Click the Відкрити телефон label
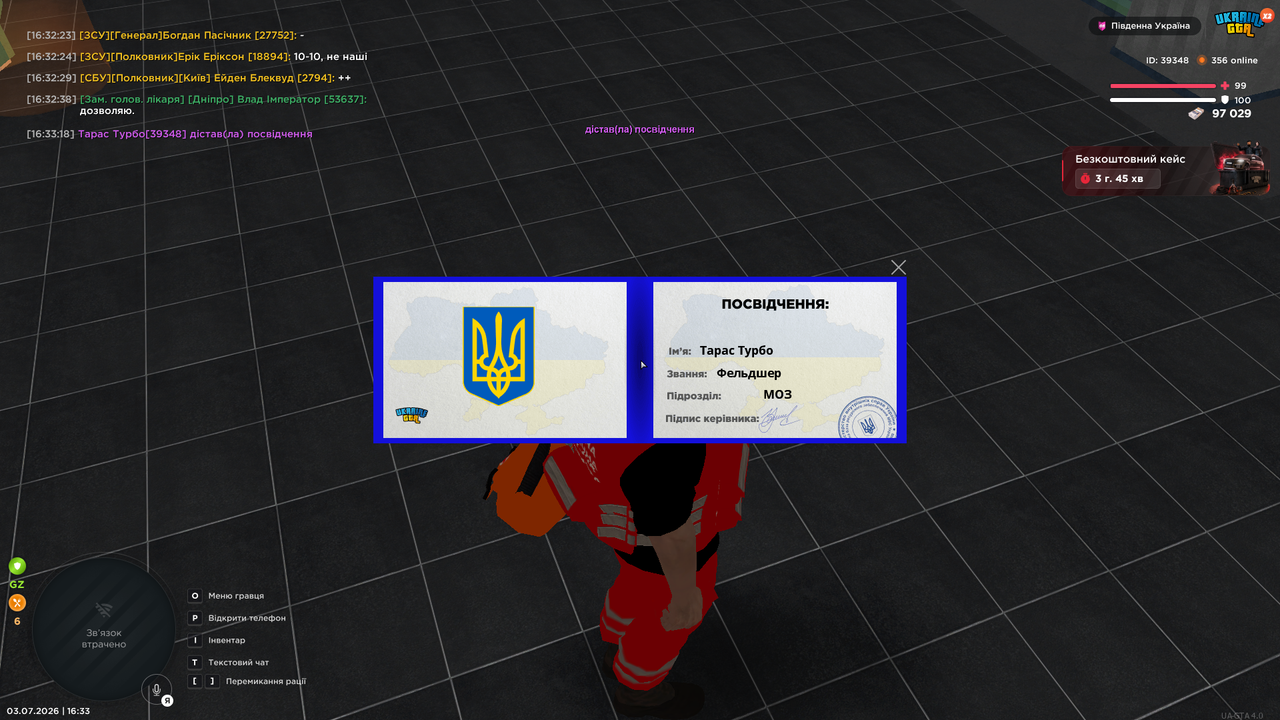The height and width of the screenshot is (720, 1280). [247, 618]
